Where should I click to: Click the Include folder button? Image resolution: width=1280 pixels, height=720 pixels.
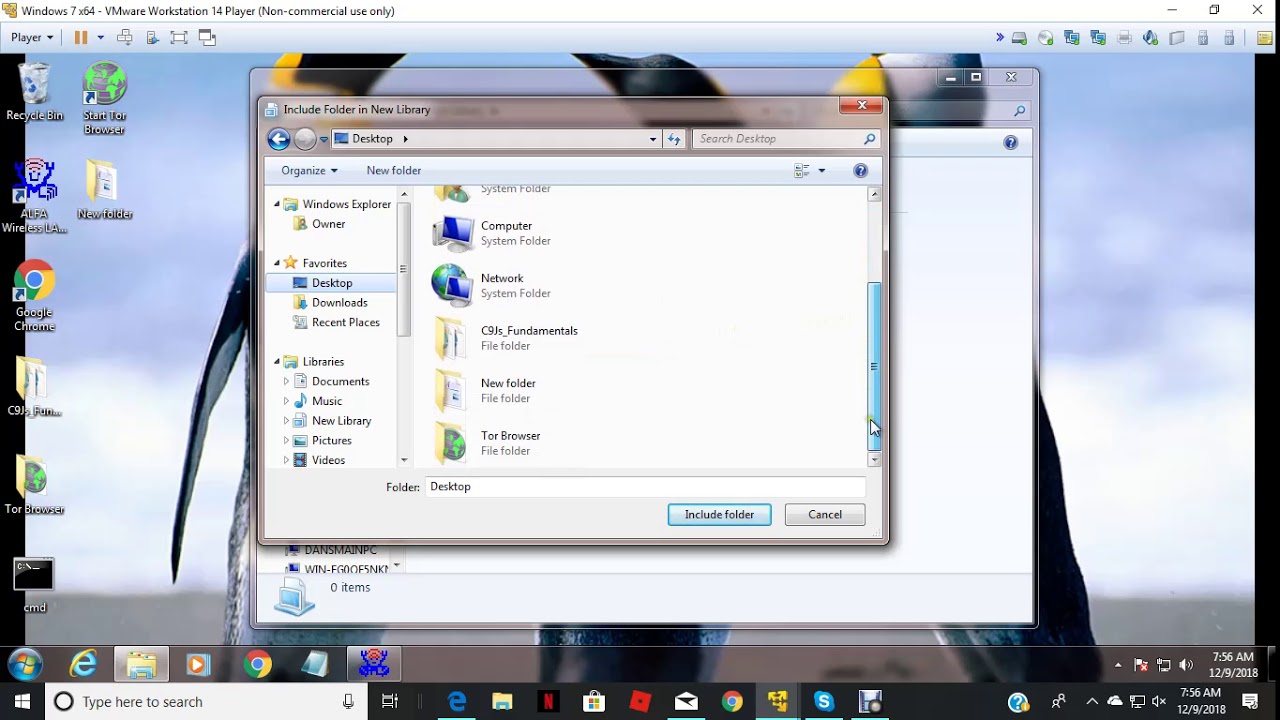point(719,515)
